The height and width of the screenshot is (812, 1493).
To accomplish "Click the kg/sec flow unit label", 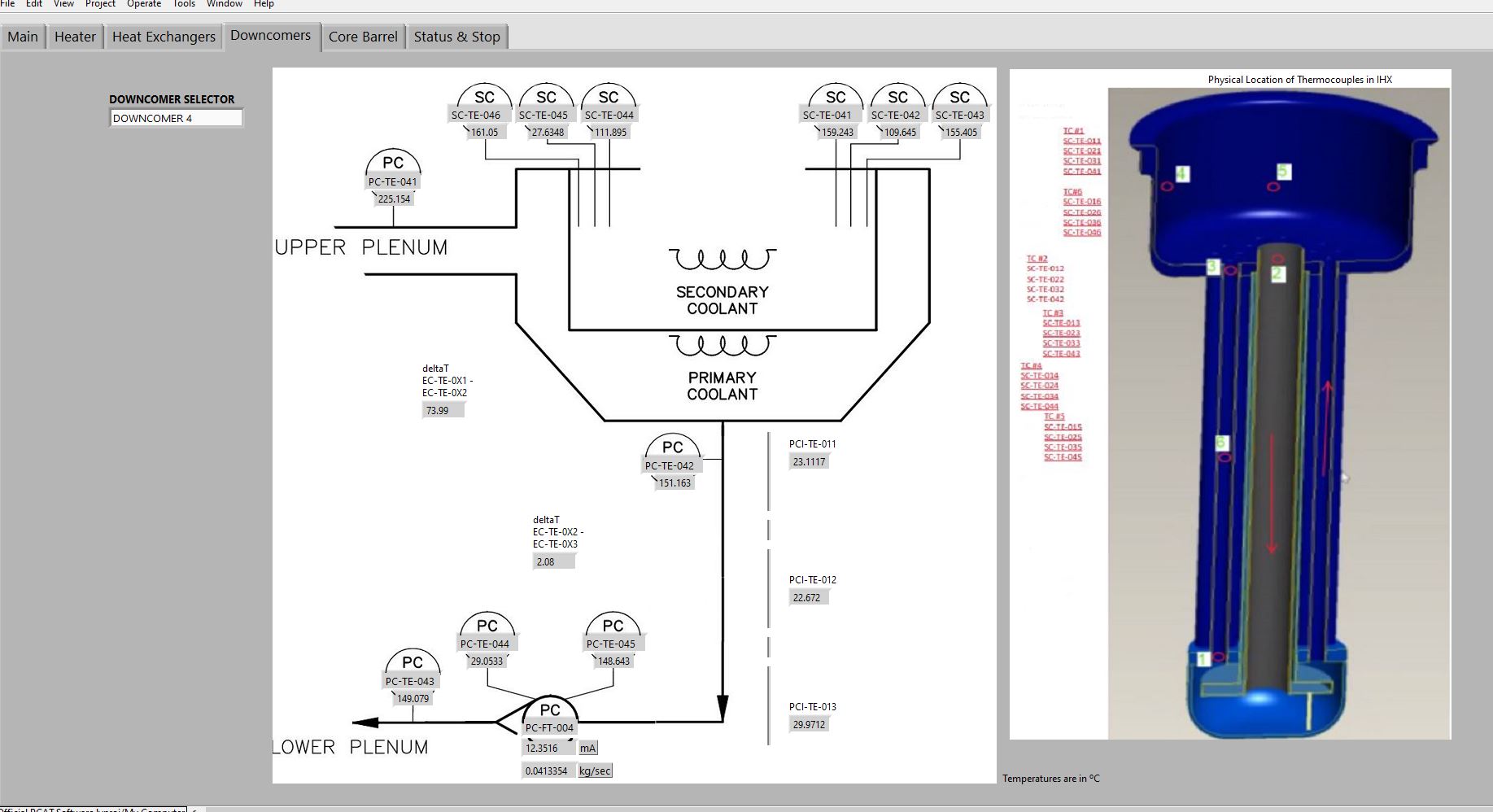I will [595, 771].
